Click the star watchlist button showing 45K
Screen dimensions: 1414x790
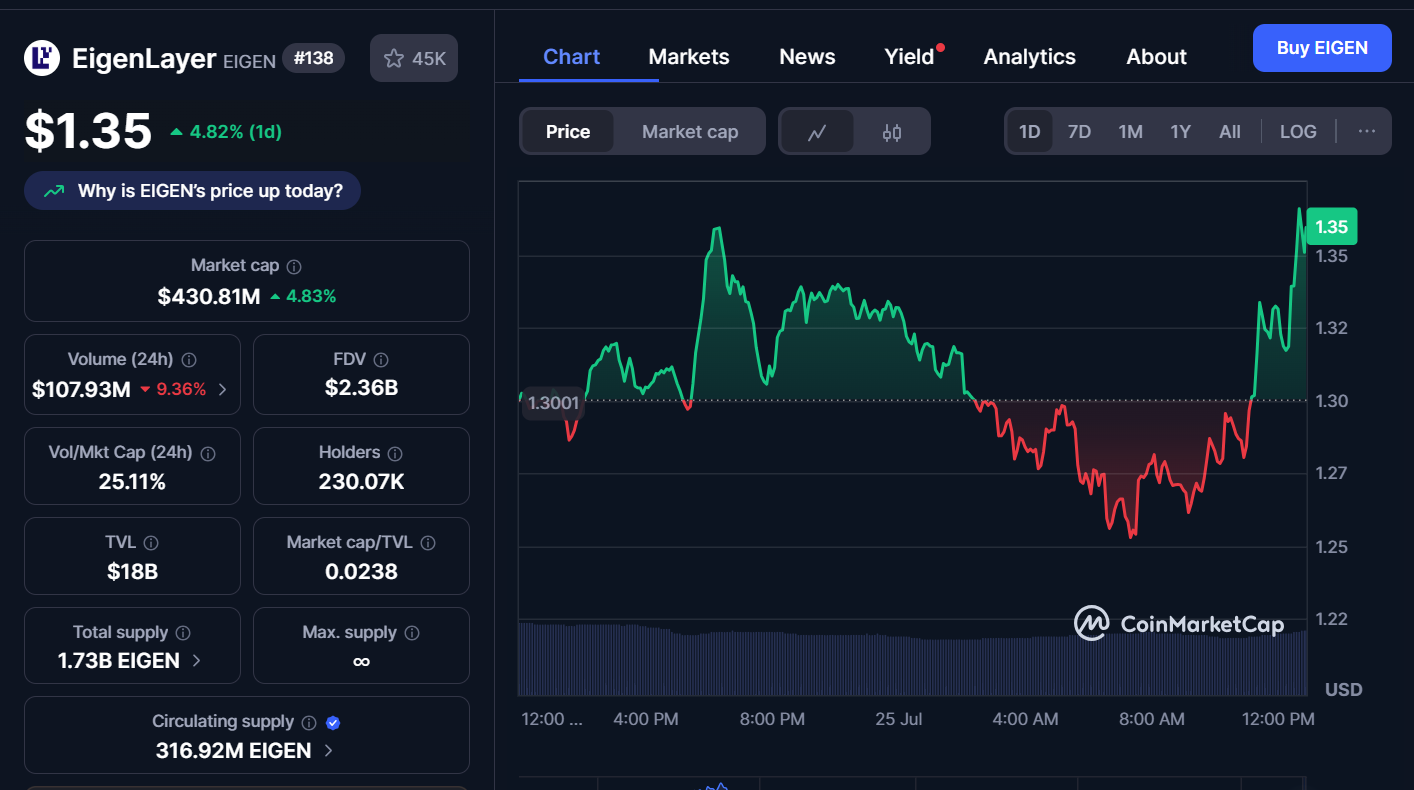[x=414, y=58]
